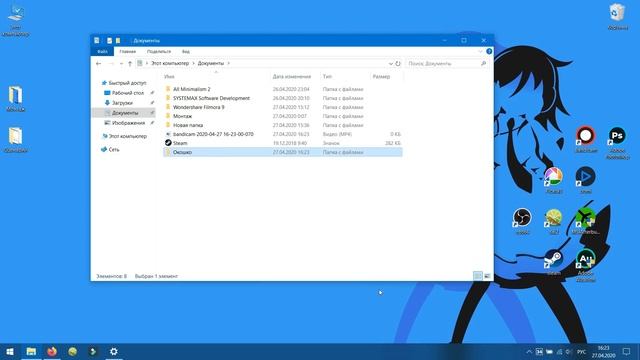Switch to large icons view button

(x=487, y=276)
